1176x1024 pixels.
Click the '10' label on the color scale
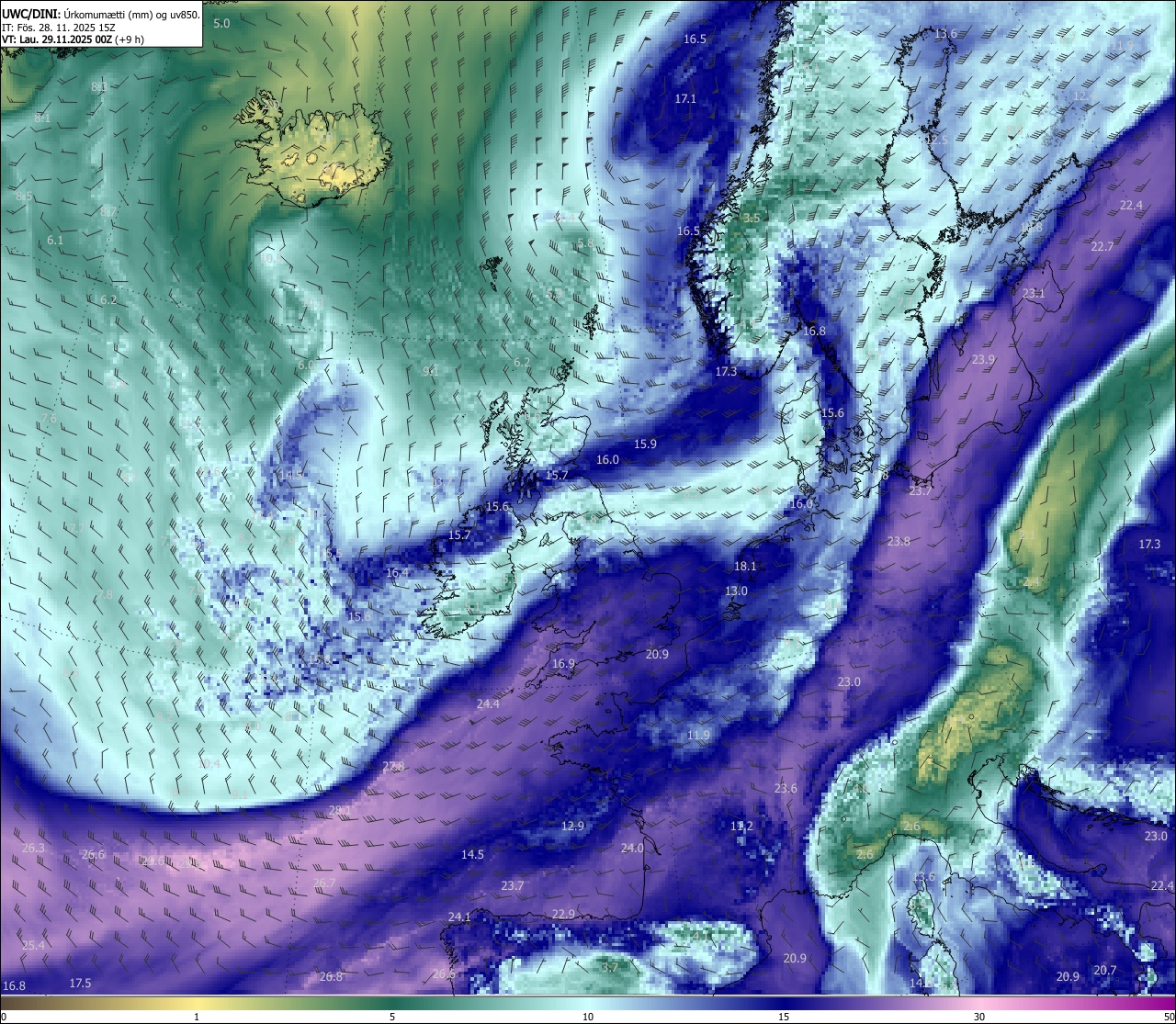tap(588, 1017)
